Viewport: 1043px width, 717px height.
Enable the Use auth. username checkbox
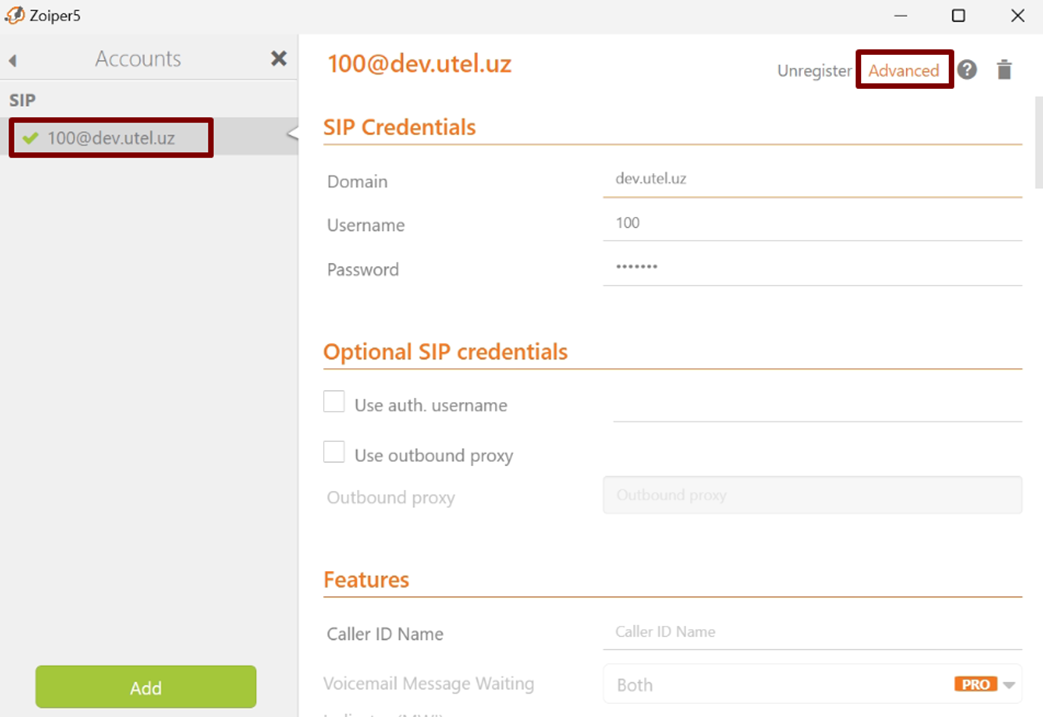[x=334, y=402]
